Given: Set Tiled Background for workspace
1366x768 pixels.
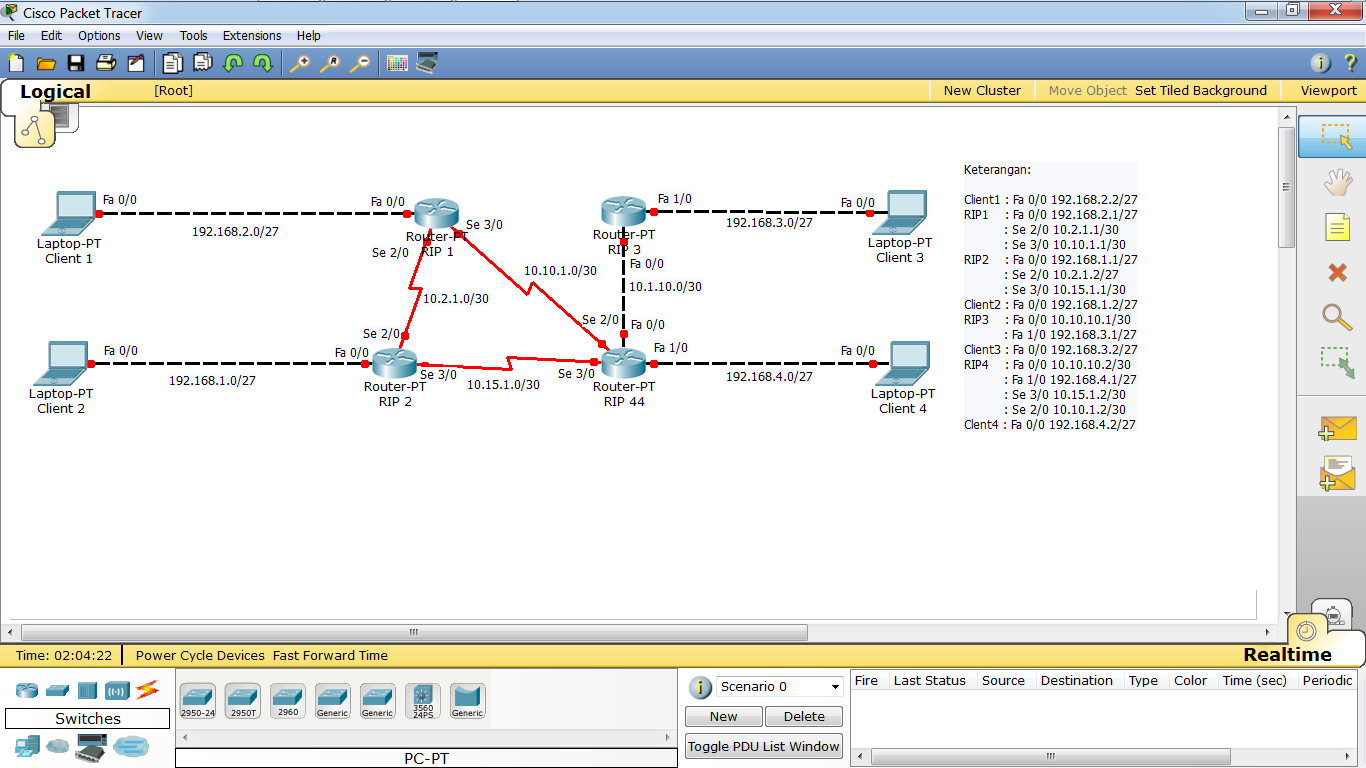Looking at the screenshot, I should coord(1201,90).
